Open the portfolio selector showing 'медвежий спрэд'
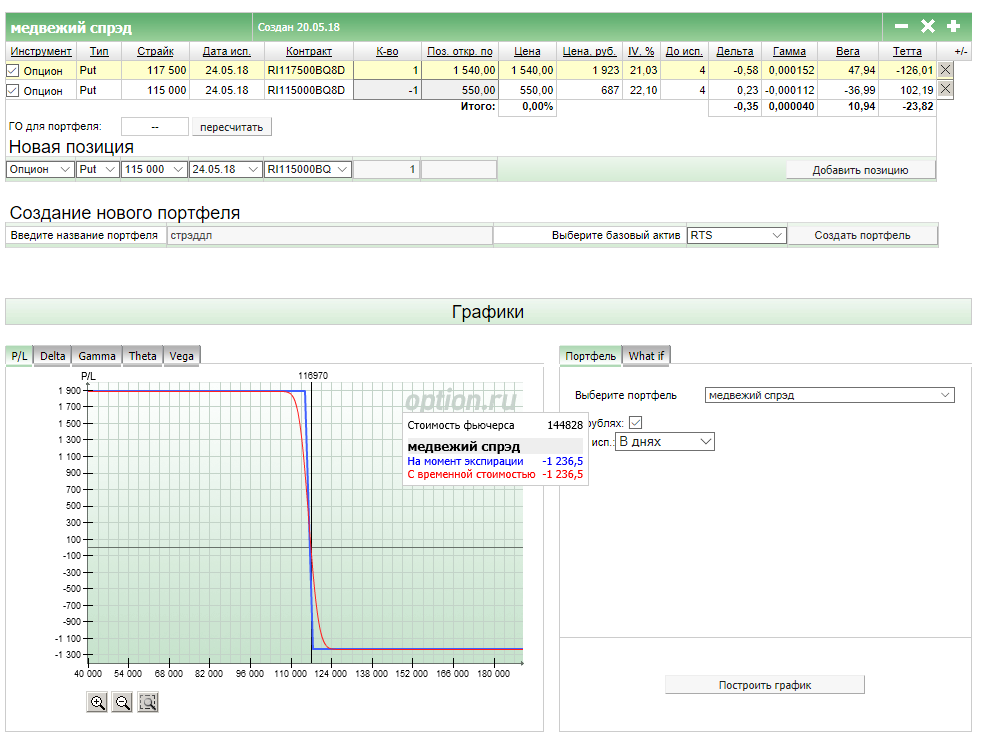This screenshot has width=981, height=738. (x=829, y=395)
